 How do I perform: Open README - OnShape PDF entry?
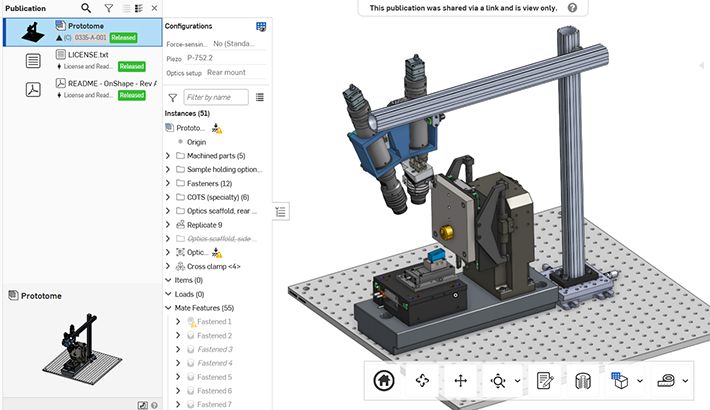tap(112, 83)
